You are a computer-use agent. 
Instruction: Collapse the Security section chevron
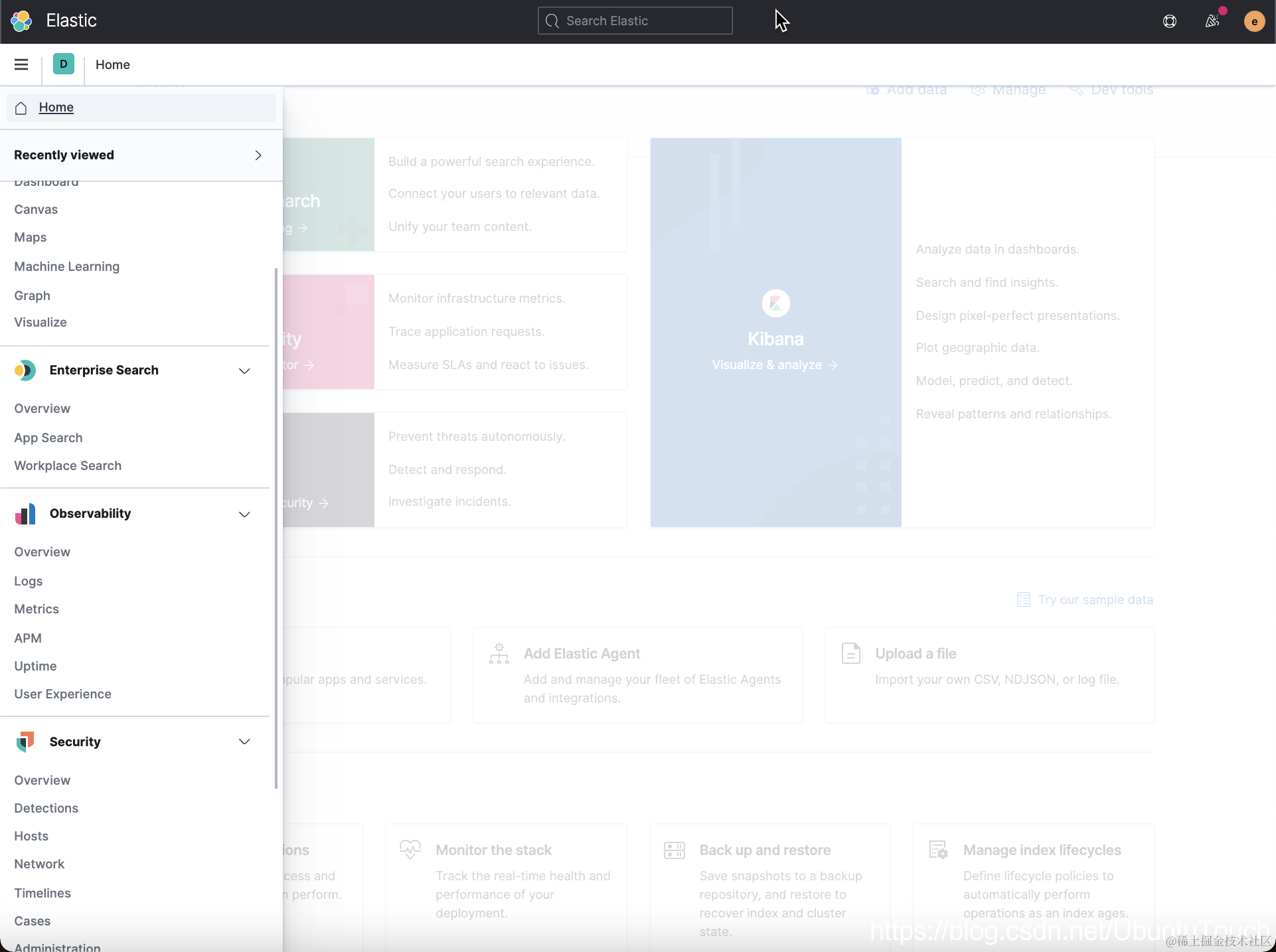244,742
